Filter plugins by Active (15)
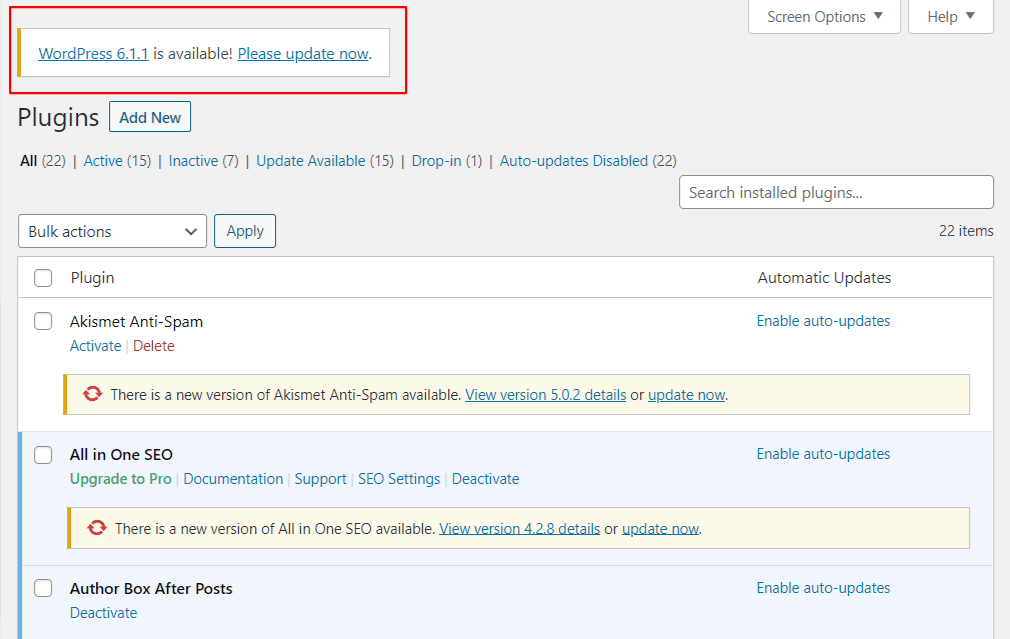Viewport: 1010px width, 639px height. click(x=117, y=160)
